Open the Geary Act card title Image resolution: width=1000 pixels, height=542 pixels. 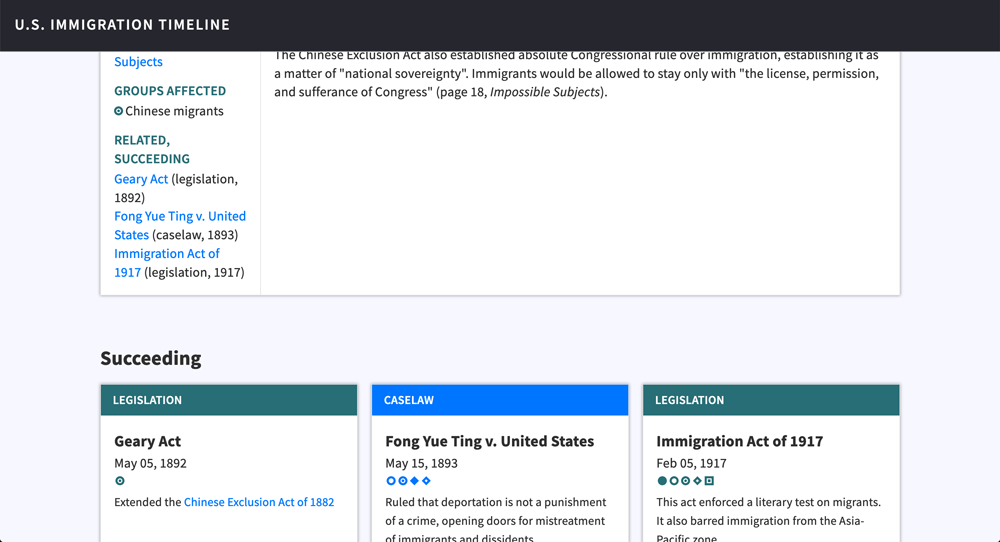click(148, 441)
